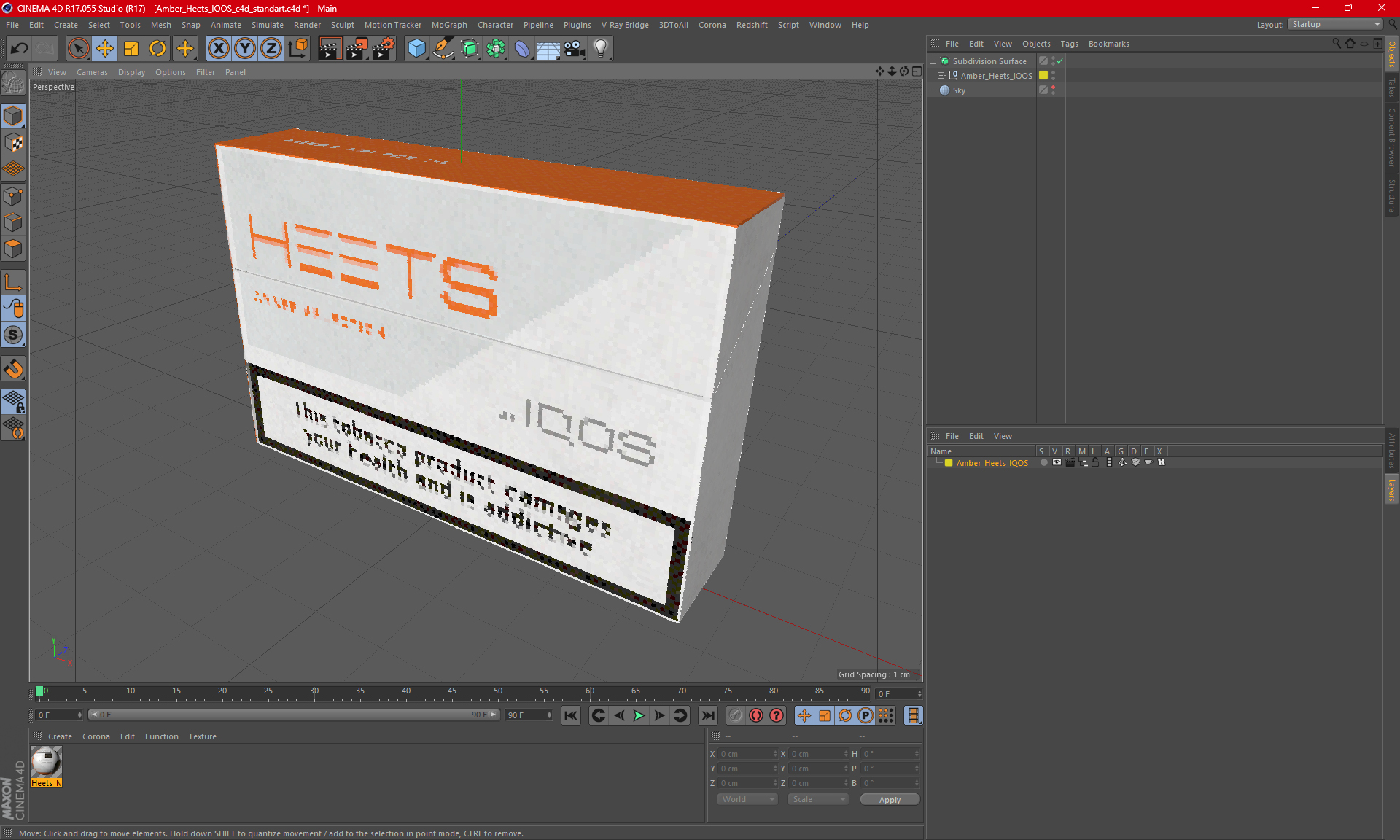1400x840 pixels.
Task: Toggle visibility dots for Sky object
Action: pyautogui.click(x=1053, y=90)
